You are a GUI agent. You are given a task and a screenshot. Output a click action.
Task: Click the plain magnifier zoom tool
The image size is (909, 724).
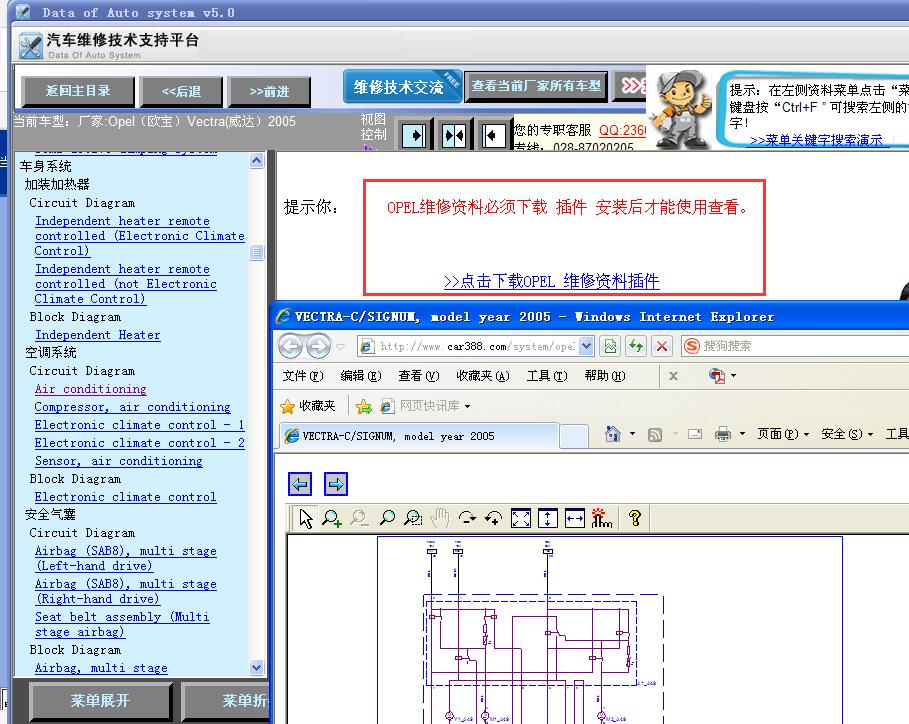pyautogui.click(x=387, y=518)
